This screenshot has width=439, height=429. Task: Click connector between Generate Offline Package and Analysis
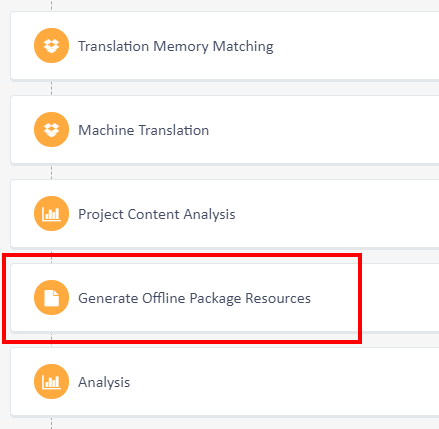pos(51,340)
